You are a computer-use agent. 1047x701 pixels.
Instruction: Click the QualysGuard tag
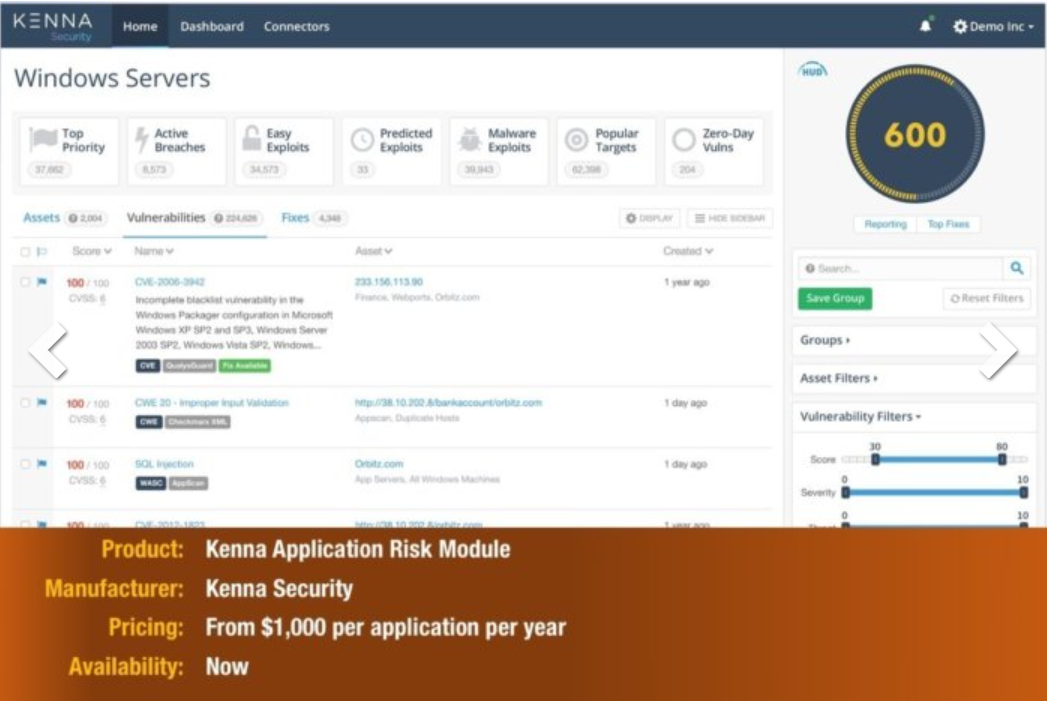click(x=190, y=366)
